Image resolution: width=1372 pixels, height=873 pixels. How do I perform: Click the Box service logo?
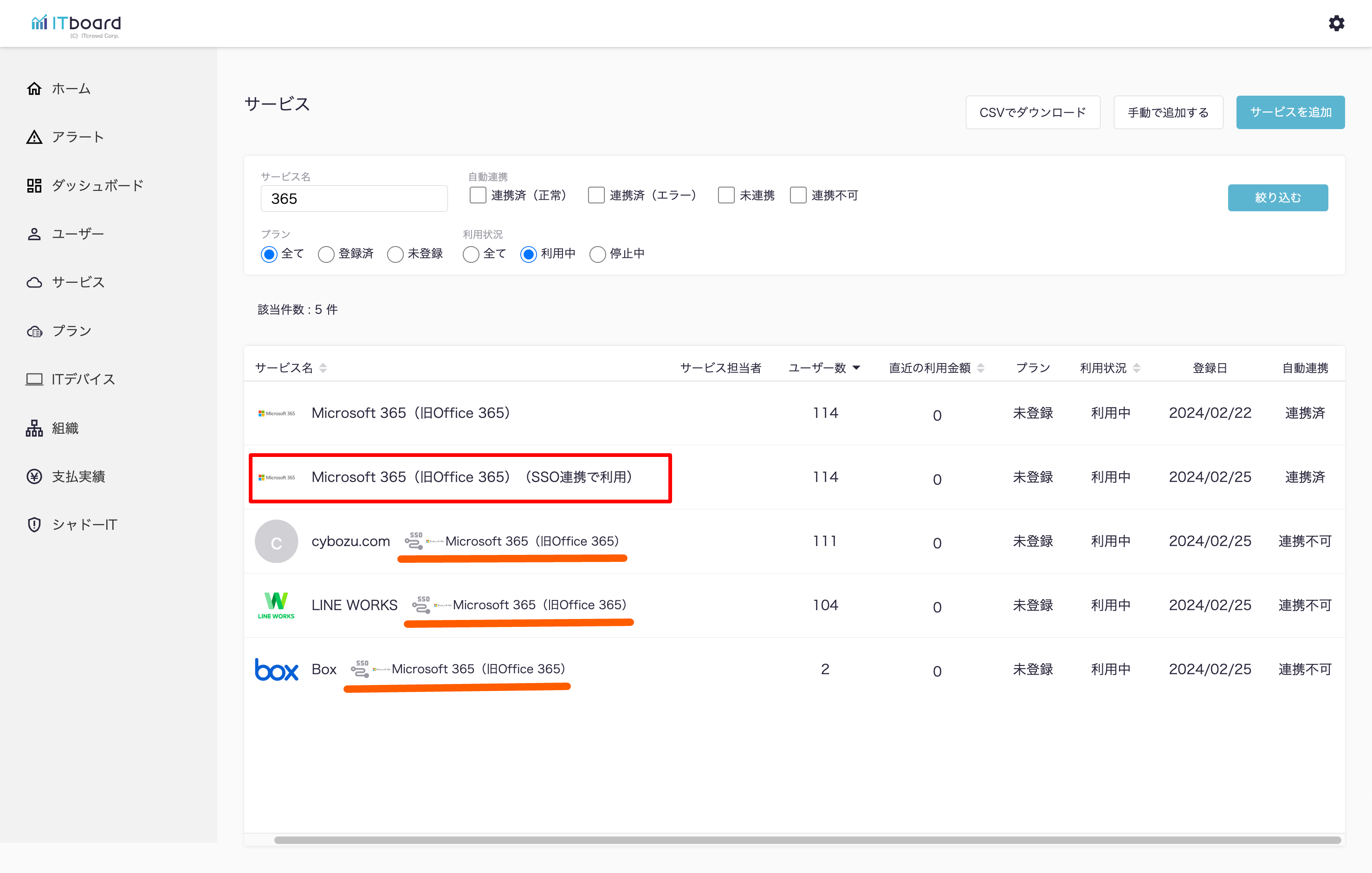(276, 670)
